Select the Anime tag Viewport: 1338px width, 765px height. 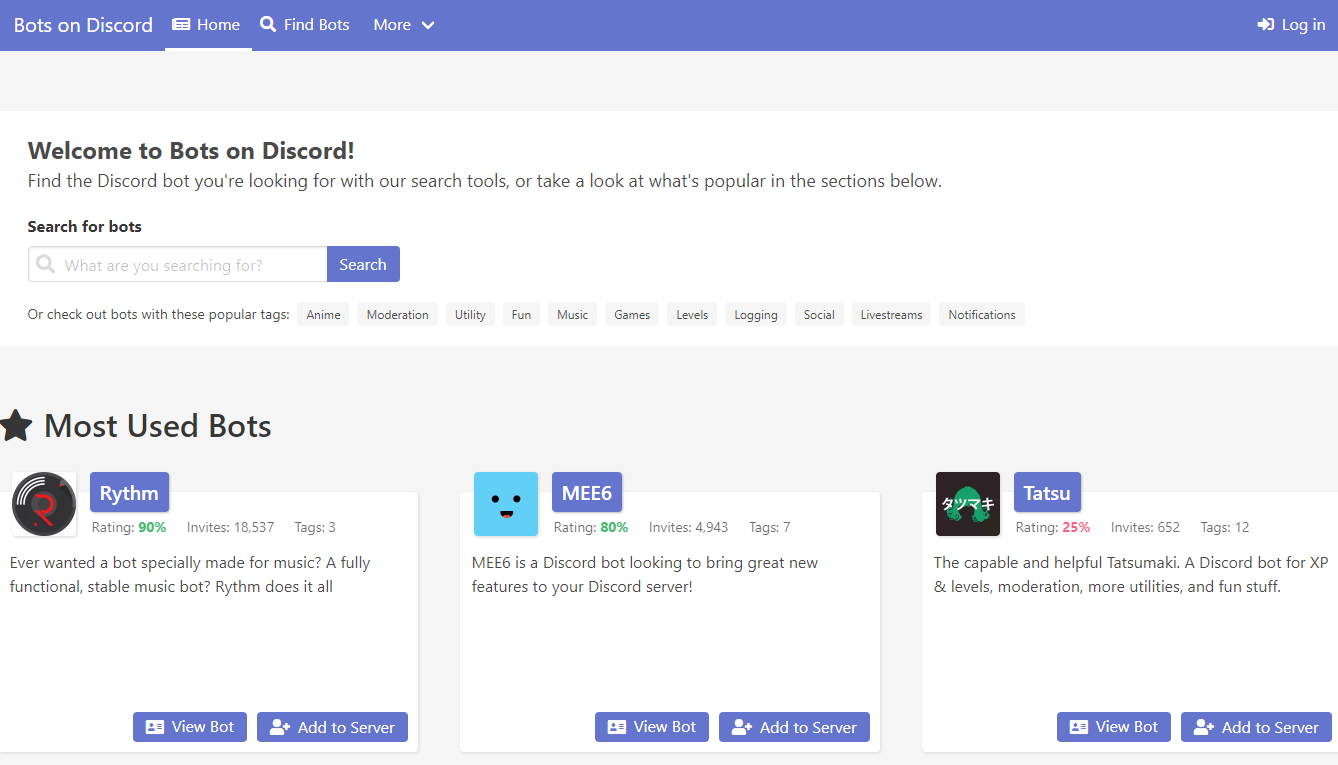tap(324, 315)
